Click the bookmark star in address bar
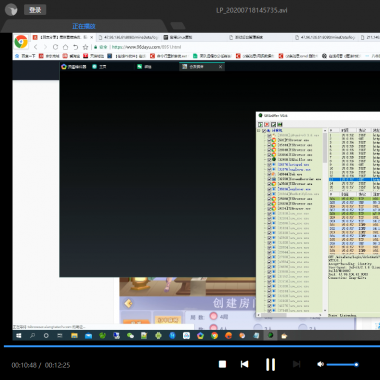380x380 pixels. coord(85,47)
